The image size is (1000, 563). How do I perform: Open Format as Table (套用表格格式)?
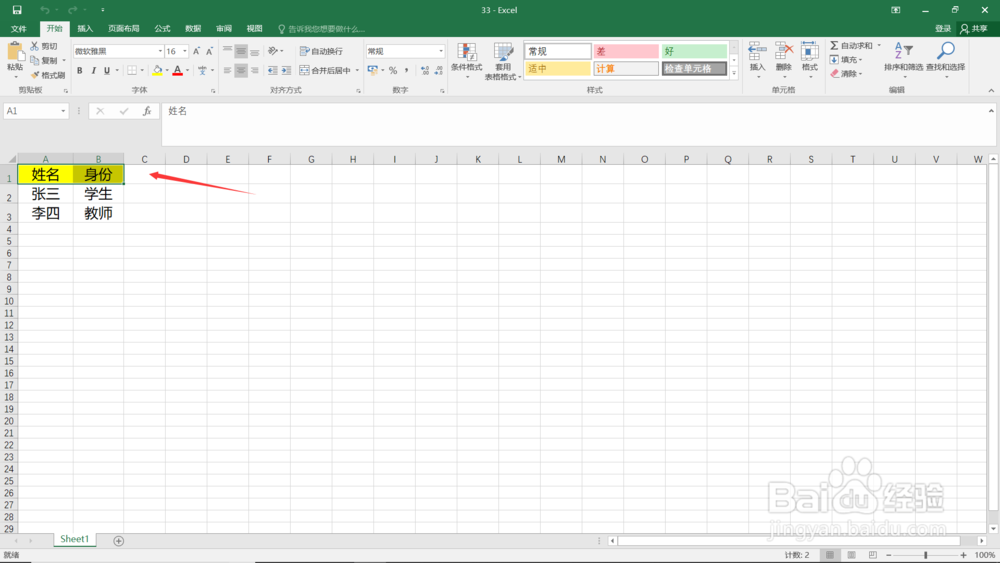(503, 61)
